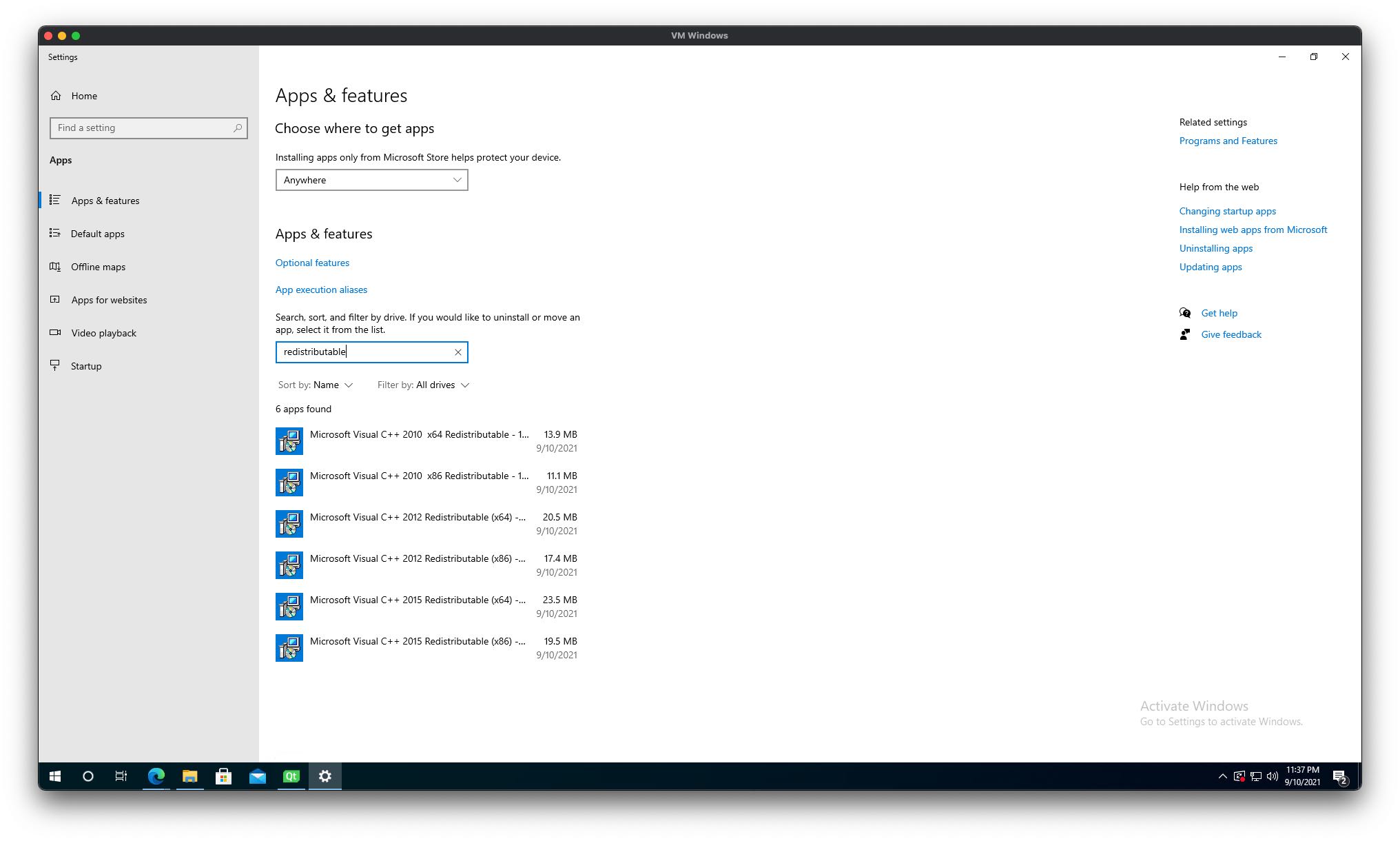Viewport: 1400px width, 841px height.
Task: Open Task View on the taskbar
Action: coord(121,776)
